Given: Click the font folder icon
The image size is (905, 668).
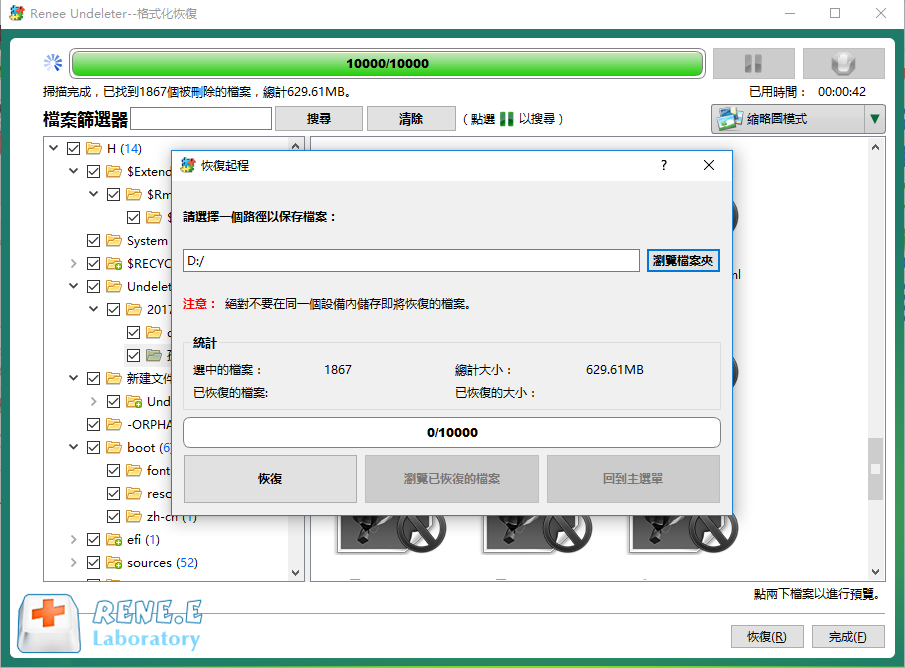Looking at the screenshot, I should 134,471.
